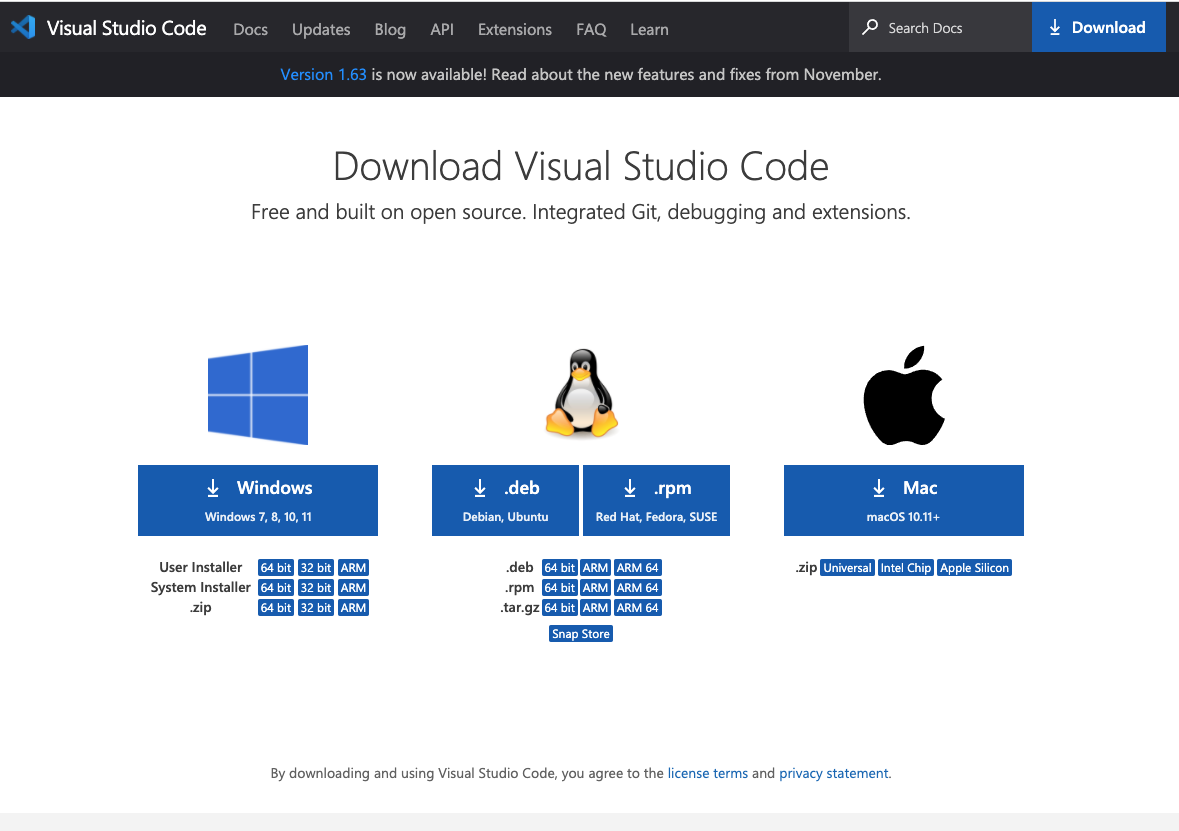
Task: Select Windows .zip 64 bit
Action: (x=276, y=608)
